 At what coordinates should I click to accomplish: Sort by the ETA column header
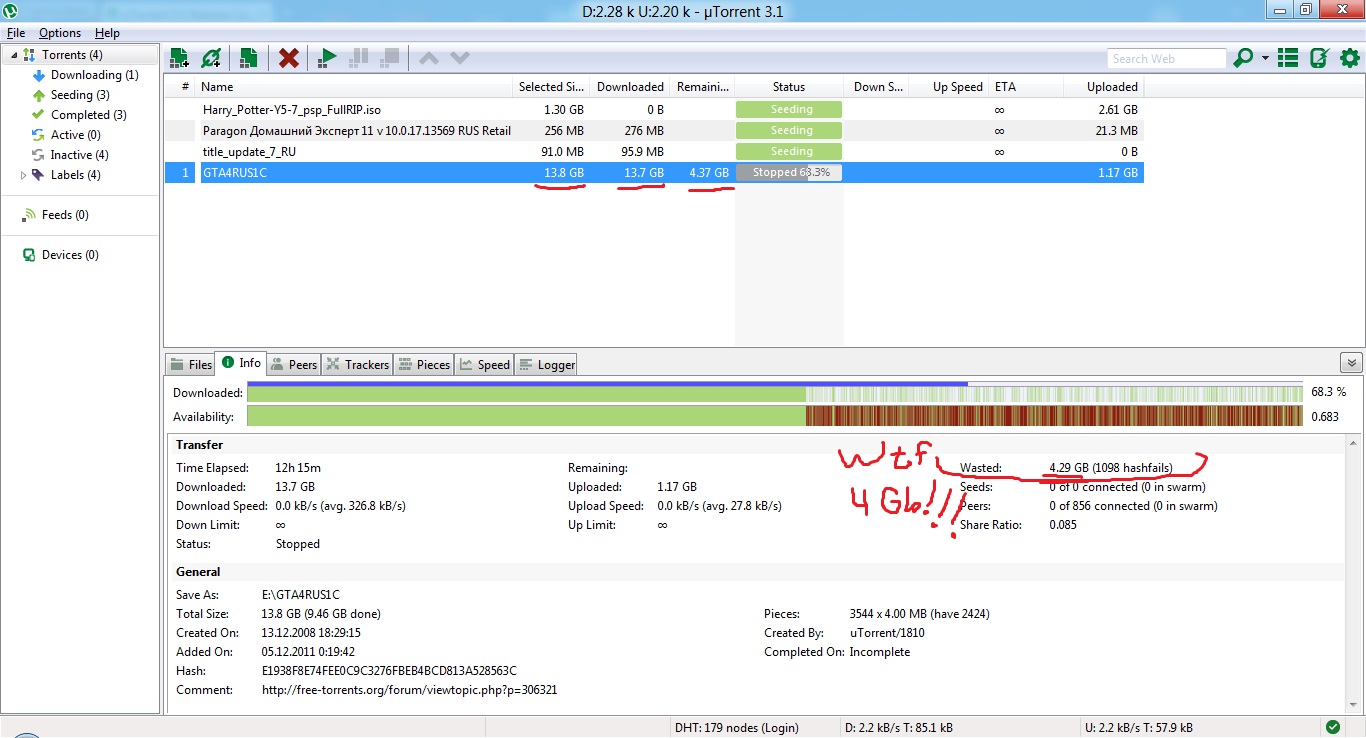(1025, 87)
